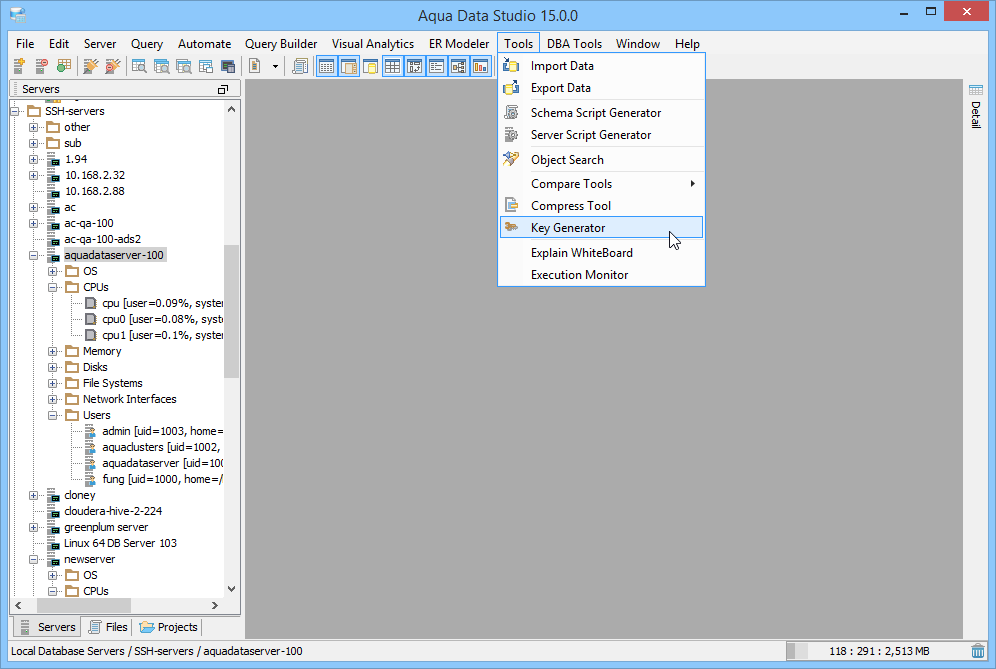Collapse the Users folder

[53, 416]
